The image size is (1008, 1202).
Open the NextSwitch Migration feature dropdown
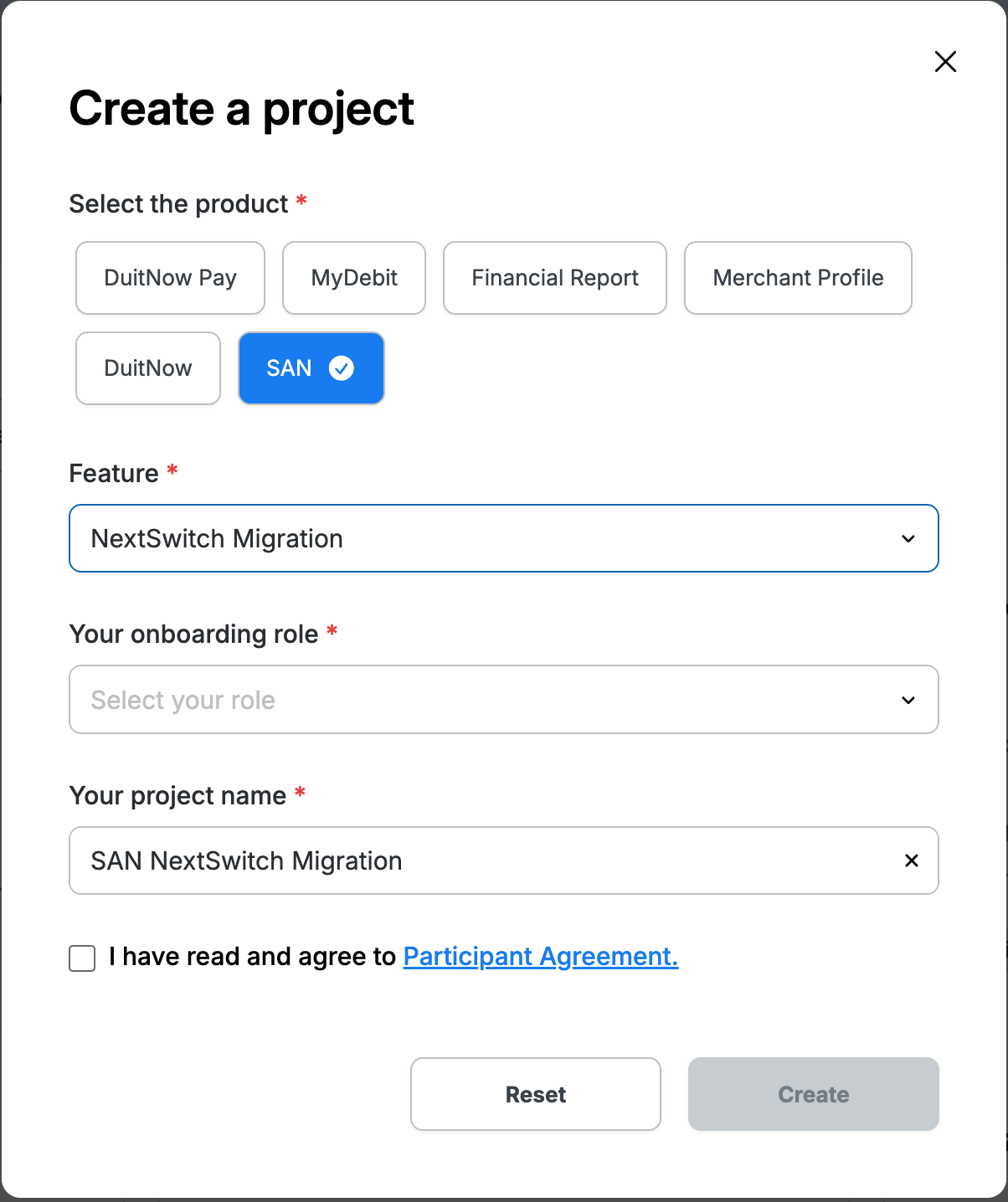(x=503, y=538)
